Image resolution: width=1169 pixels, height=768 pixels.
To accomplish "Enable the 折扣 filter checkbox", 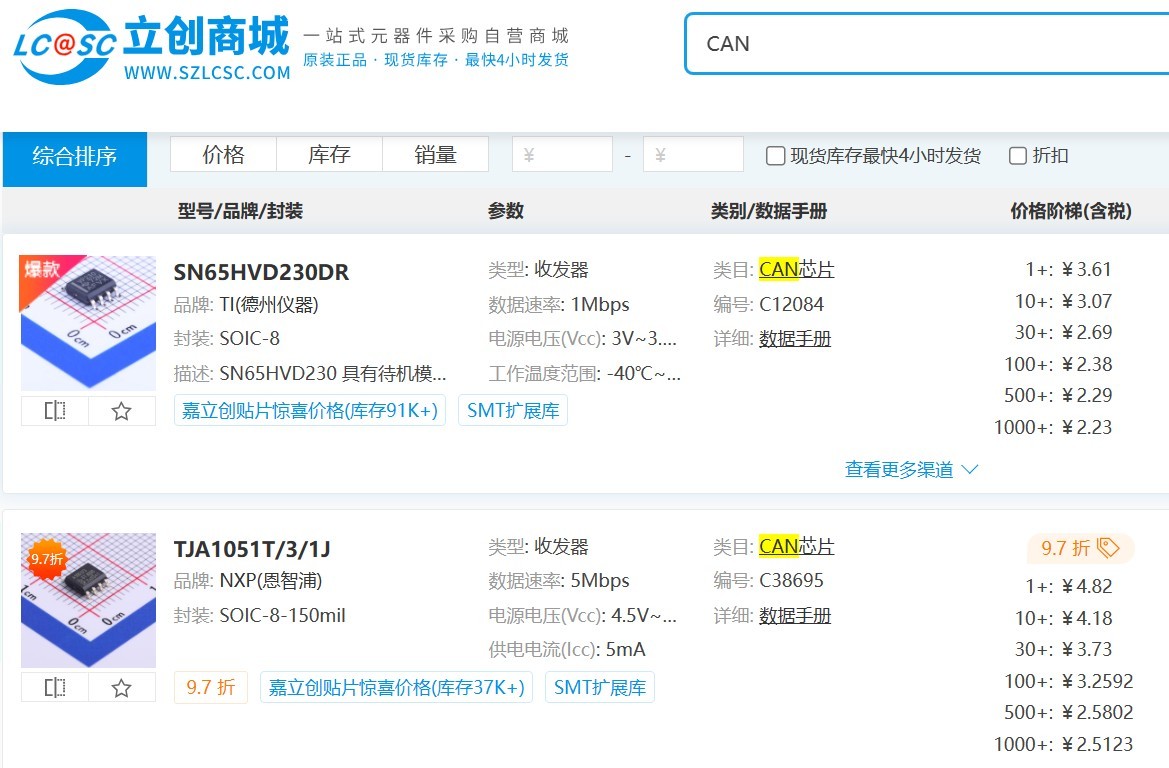I will point(1018,156).
